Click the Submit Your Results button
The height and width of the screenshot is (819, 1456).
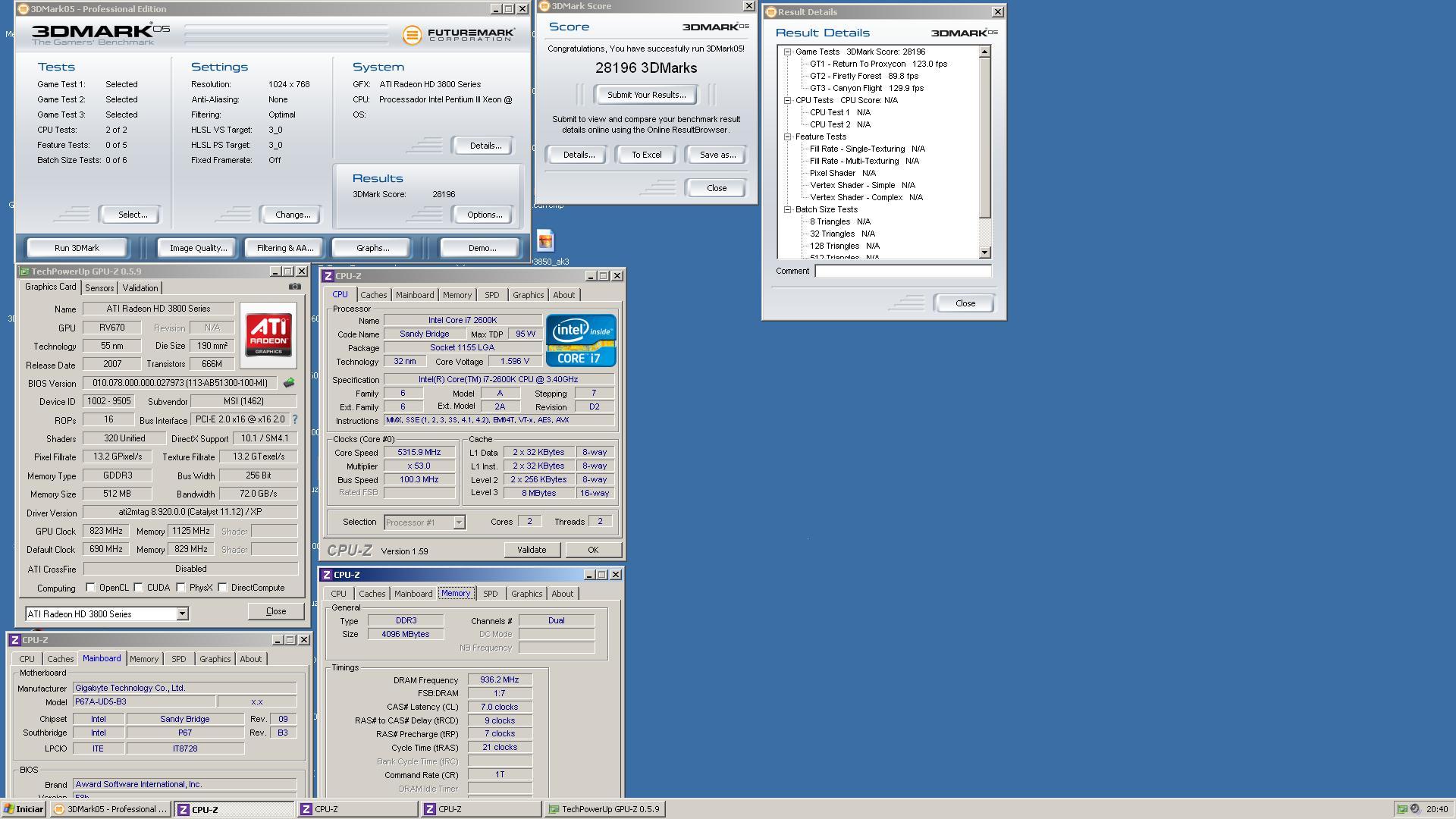(x=646, y=95)
